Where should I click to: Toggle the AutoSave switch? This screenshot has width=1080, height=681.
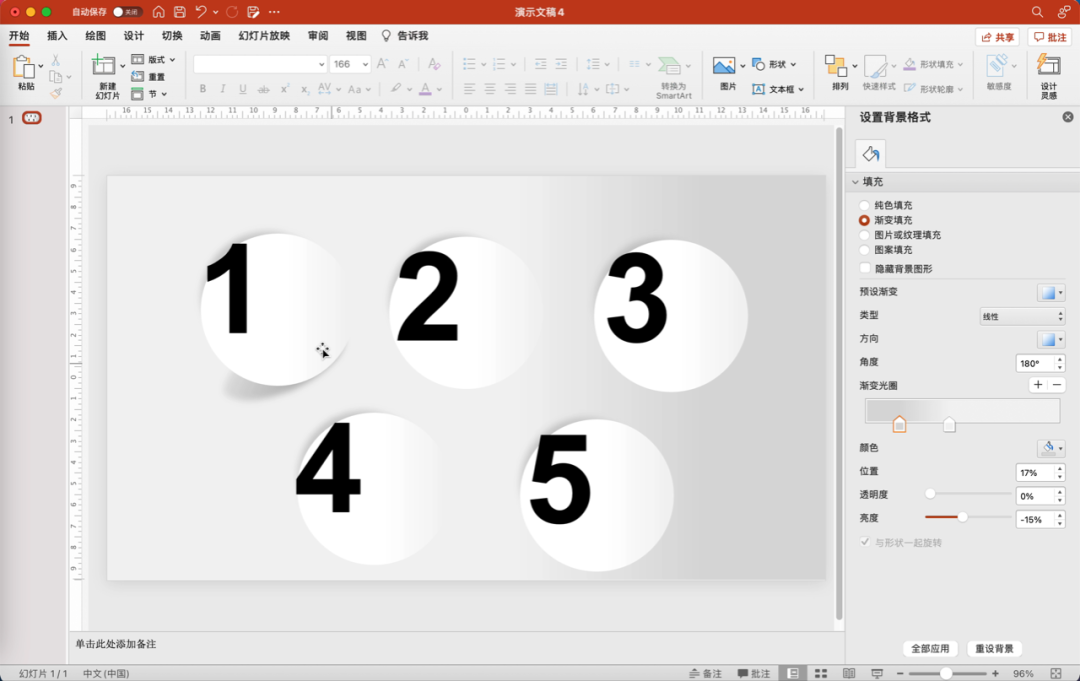pyautogui.click(x=127, y=12)
